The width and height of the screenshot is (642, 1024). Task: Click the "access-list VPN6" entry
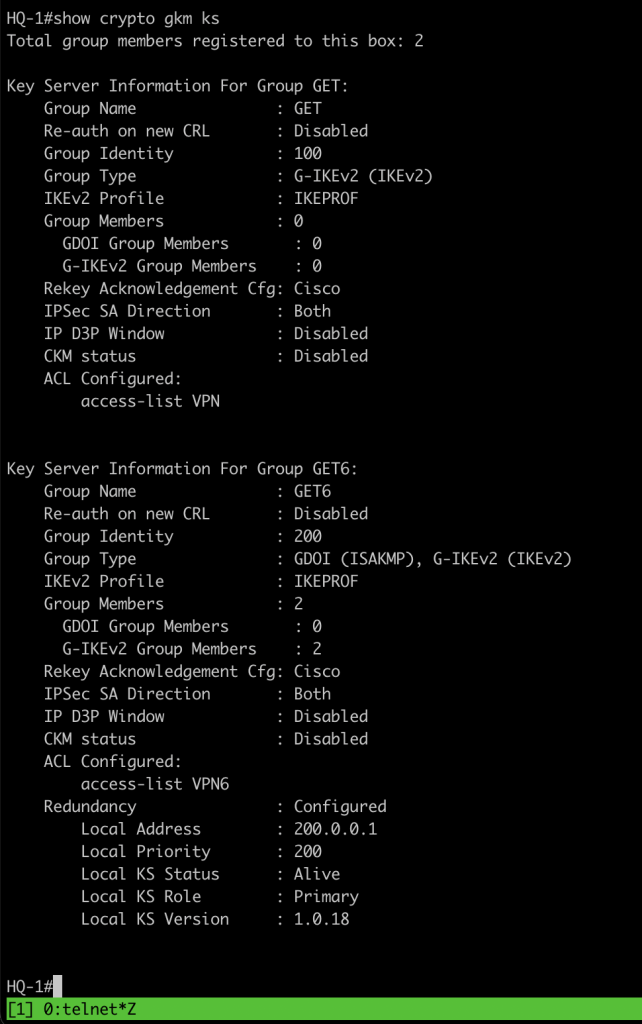coord(155,784)
